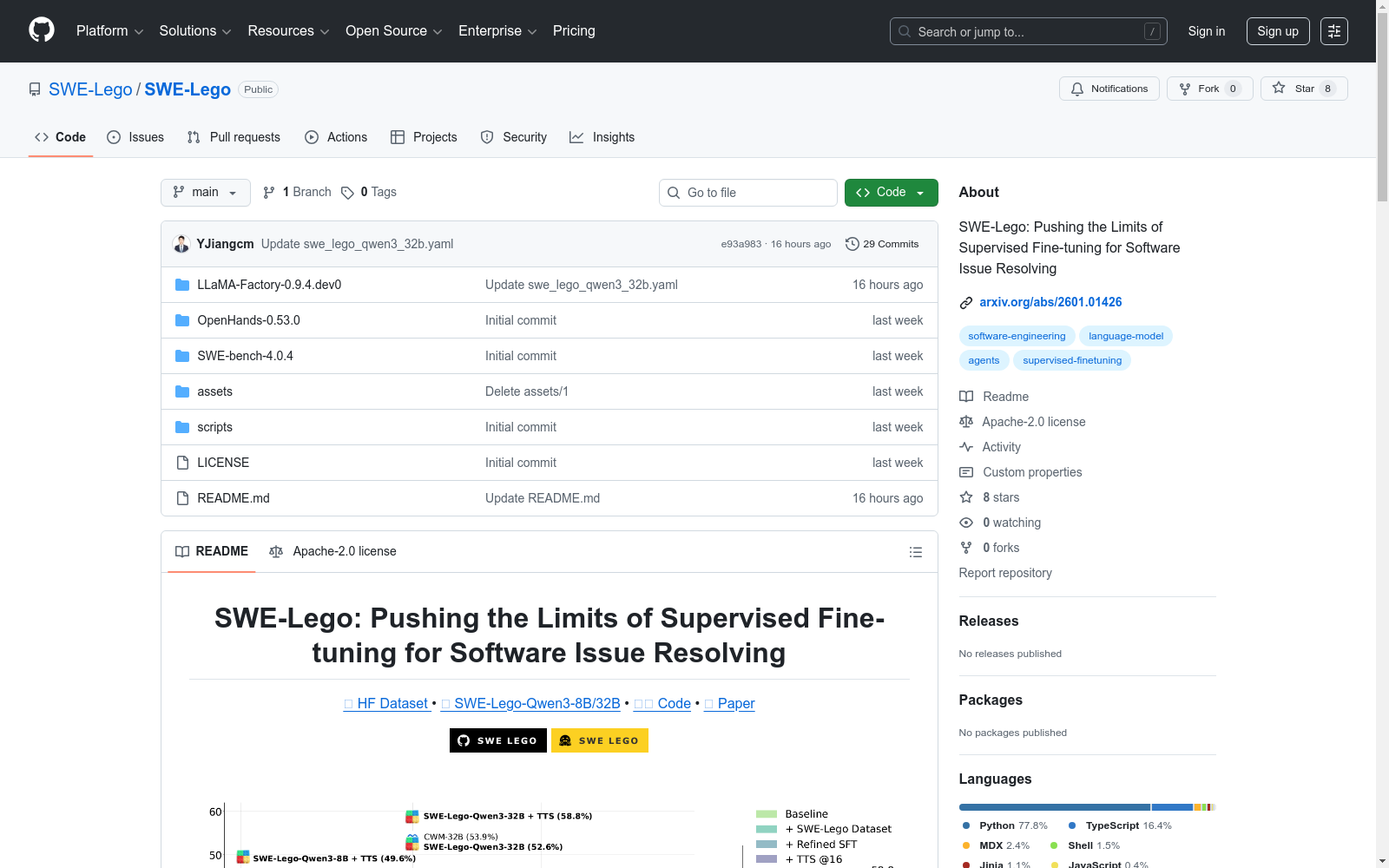Image resolution: width=1389 pixels, height=868 pixels.
Task: Open the Pricing page
Action: (574, 31)
